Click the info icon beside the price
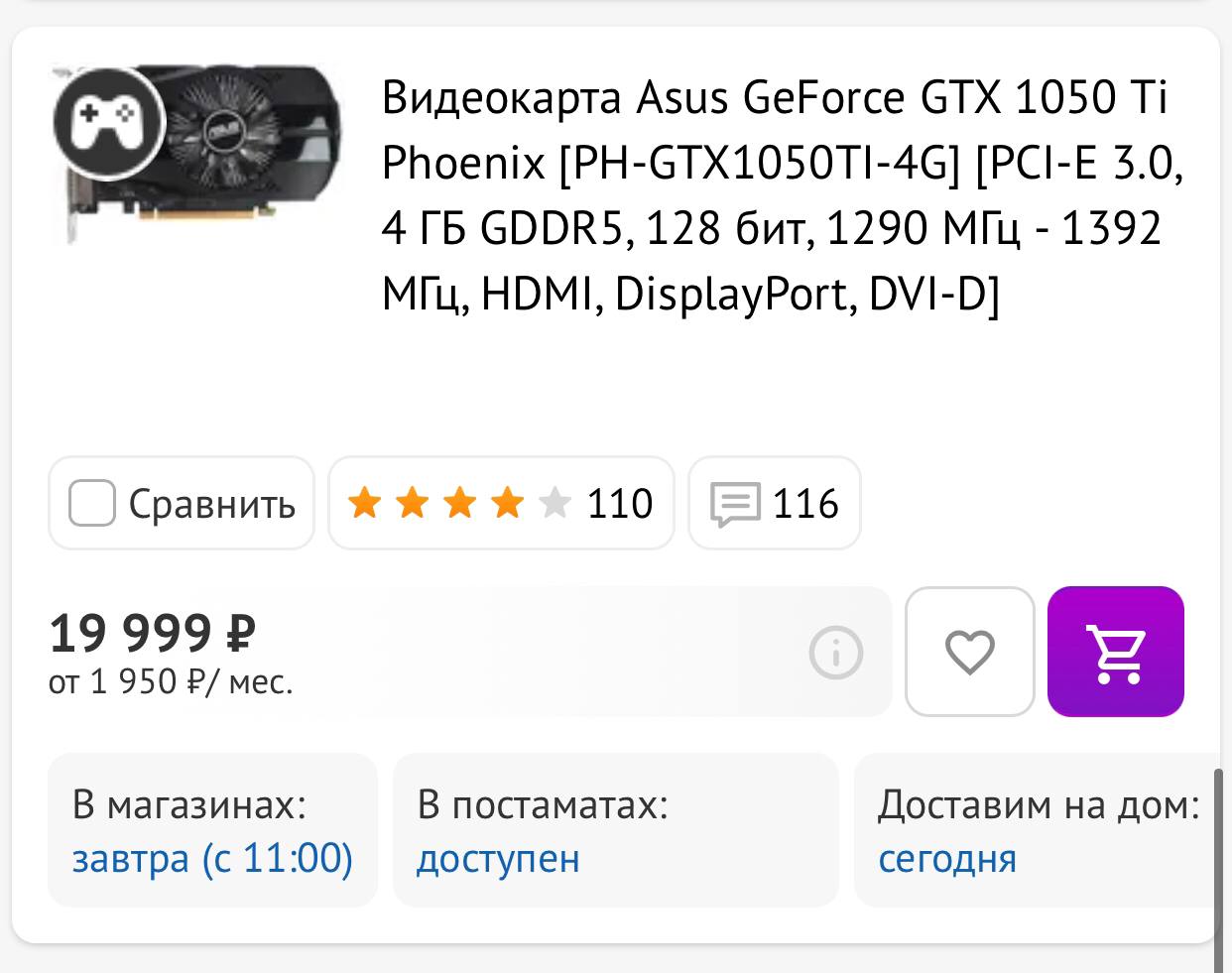1232x973 pixels. point(836,653)
